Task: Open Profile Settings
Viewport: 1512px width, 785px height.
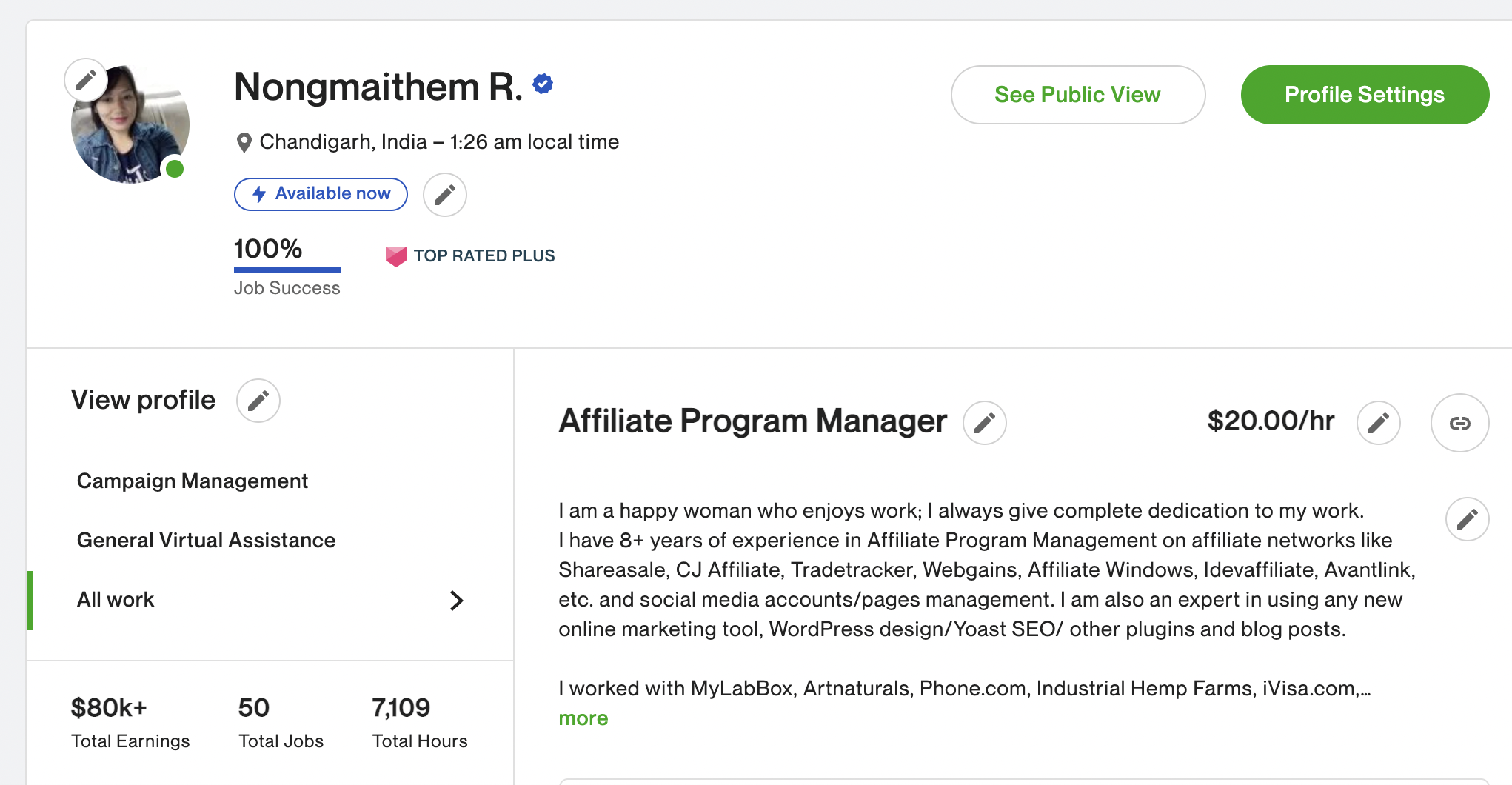Action: pos(1364,95)
